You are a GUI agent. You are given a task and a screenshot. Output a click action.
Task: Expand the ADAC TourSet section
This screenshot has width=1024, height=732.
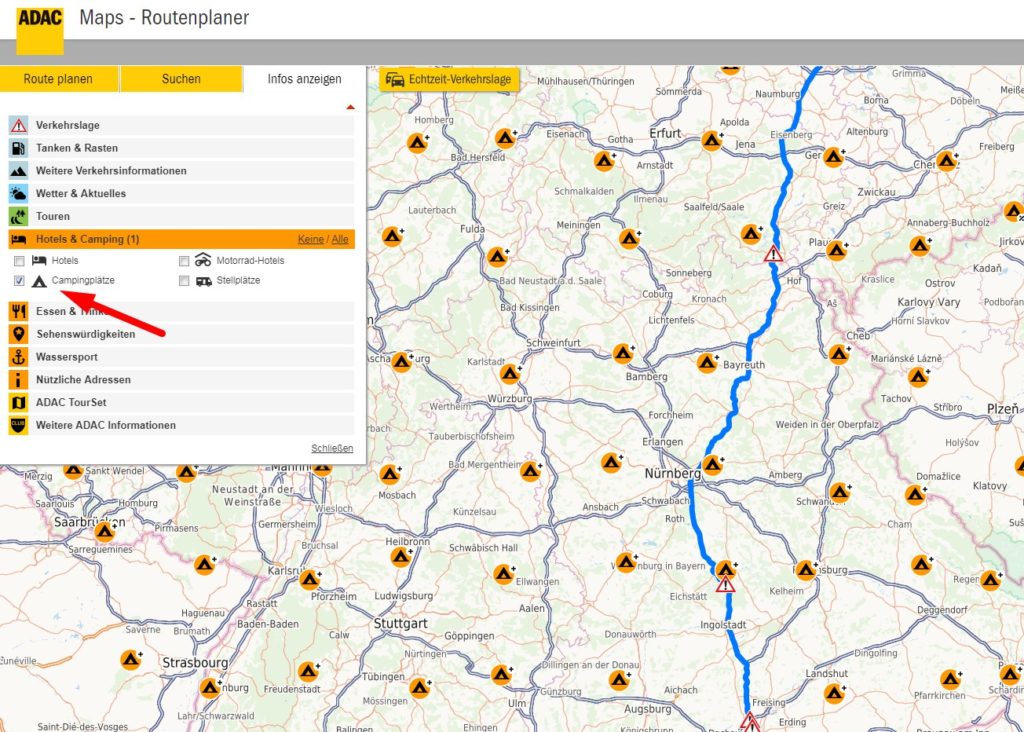pos(182,402)
